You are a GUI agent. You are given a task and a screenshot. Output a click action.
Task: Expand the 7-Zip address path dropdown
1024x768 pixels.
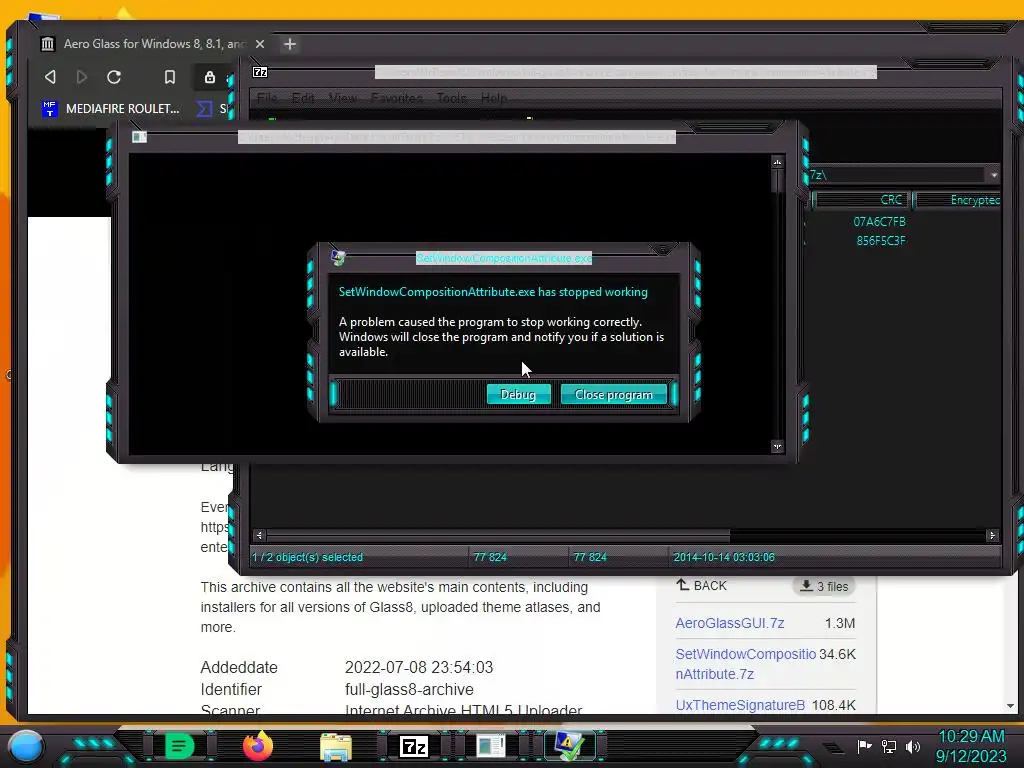(994, 175)
